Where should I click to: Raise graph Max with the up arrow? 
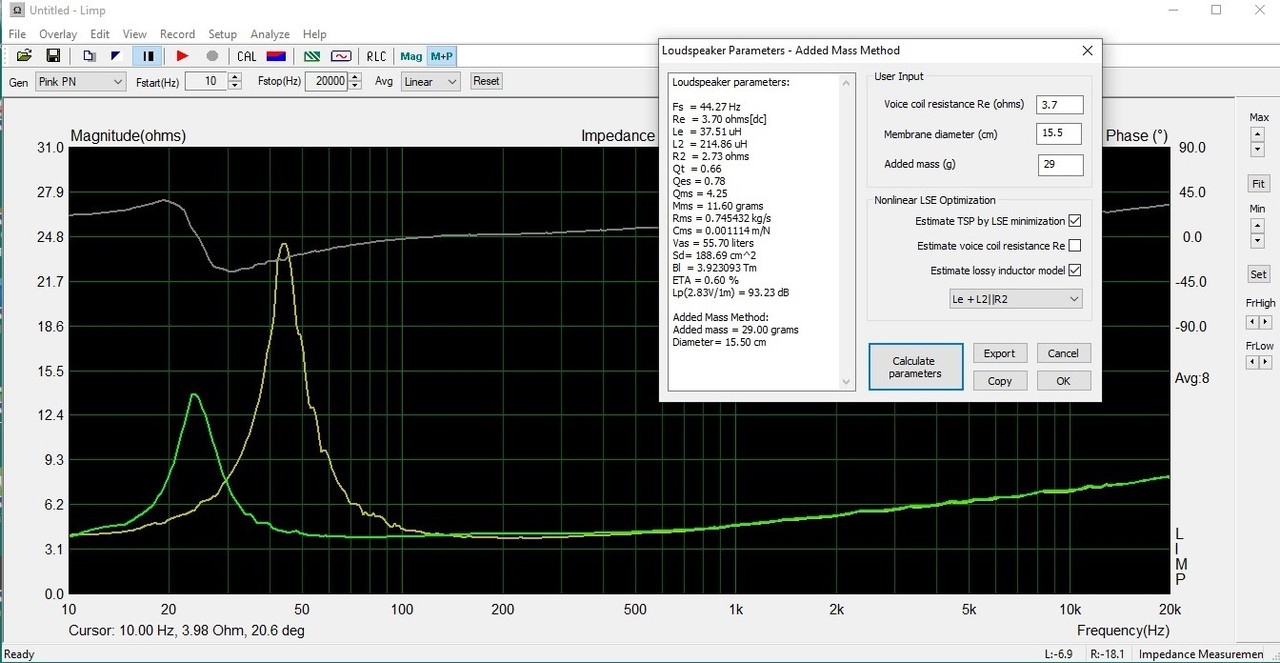click(1257, 134)
